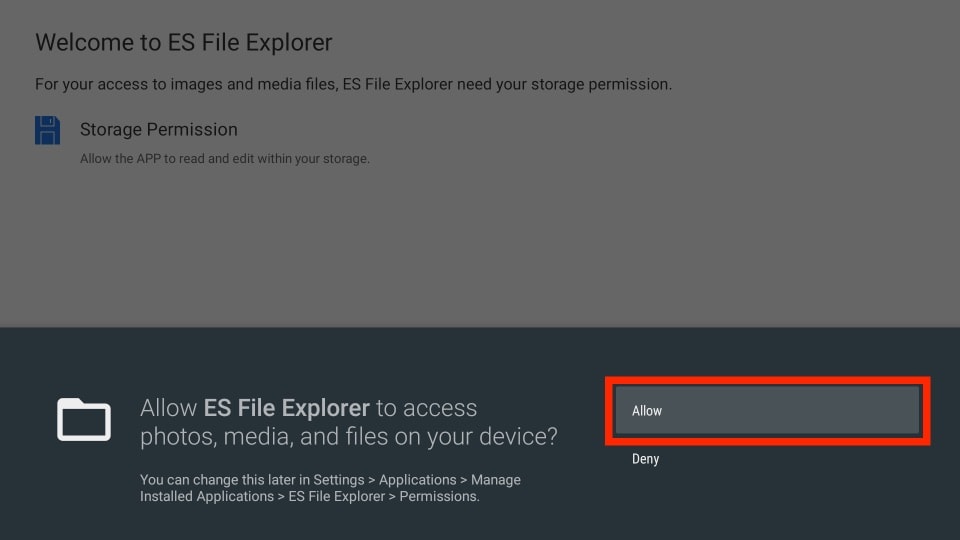Select the Deny option

pos(646,459)
